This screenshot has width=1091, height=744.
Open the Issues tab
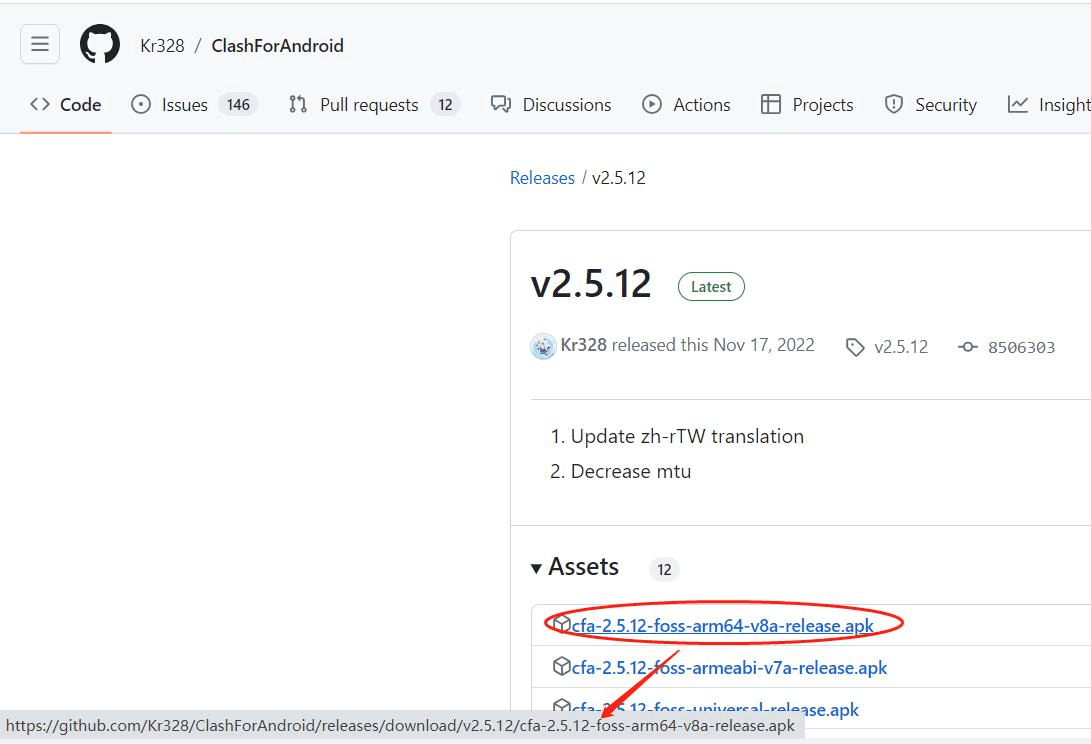point(194,104)
